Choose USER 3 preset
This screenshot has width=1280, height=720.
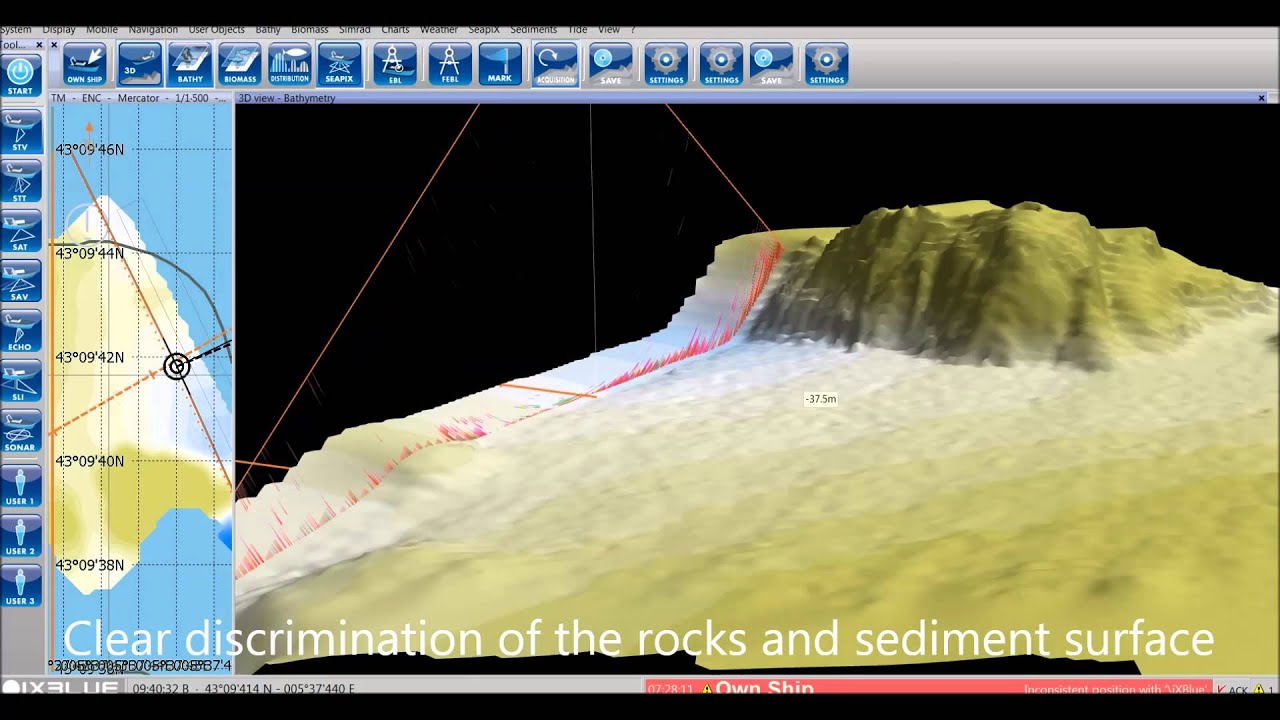20,586
